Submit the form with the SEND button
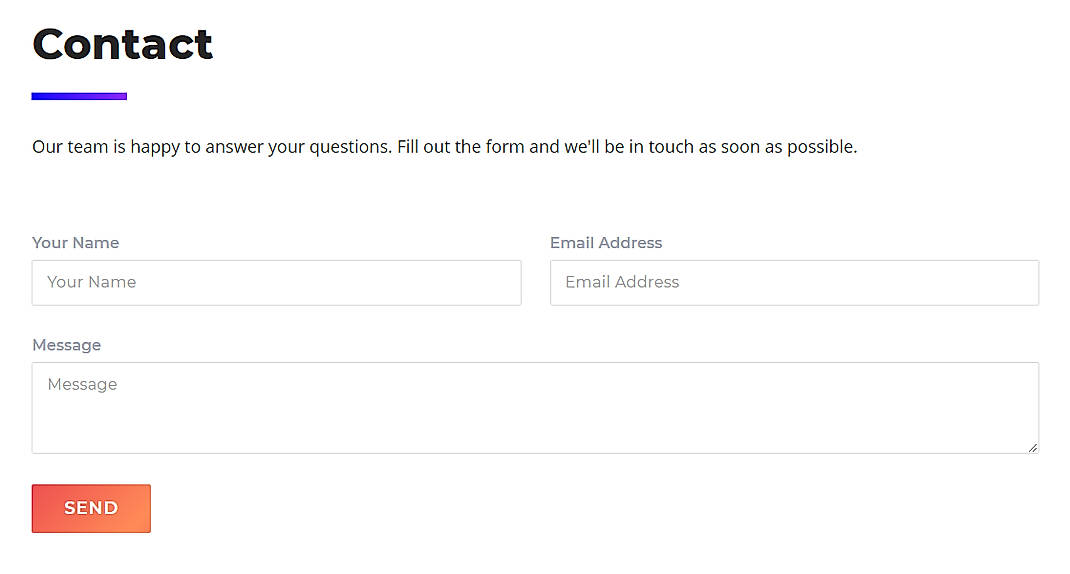The width and height of the screenshot is (1070, 574). click(91, 508)
